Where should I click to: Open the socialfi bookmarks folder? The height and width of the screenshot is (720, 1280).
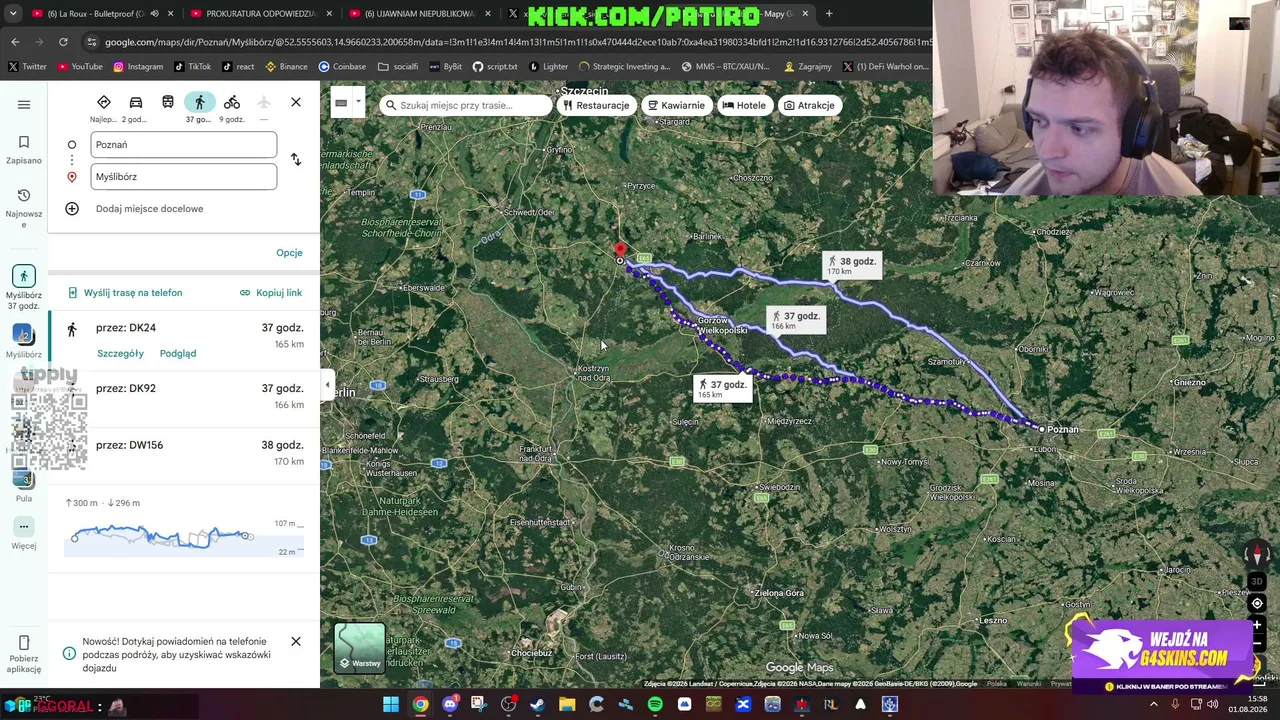[x=398, y=67]
